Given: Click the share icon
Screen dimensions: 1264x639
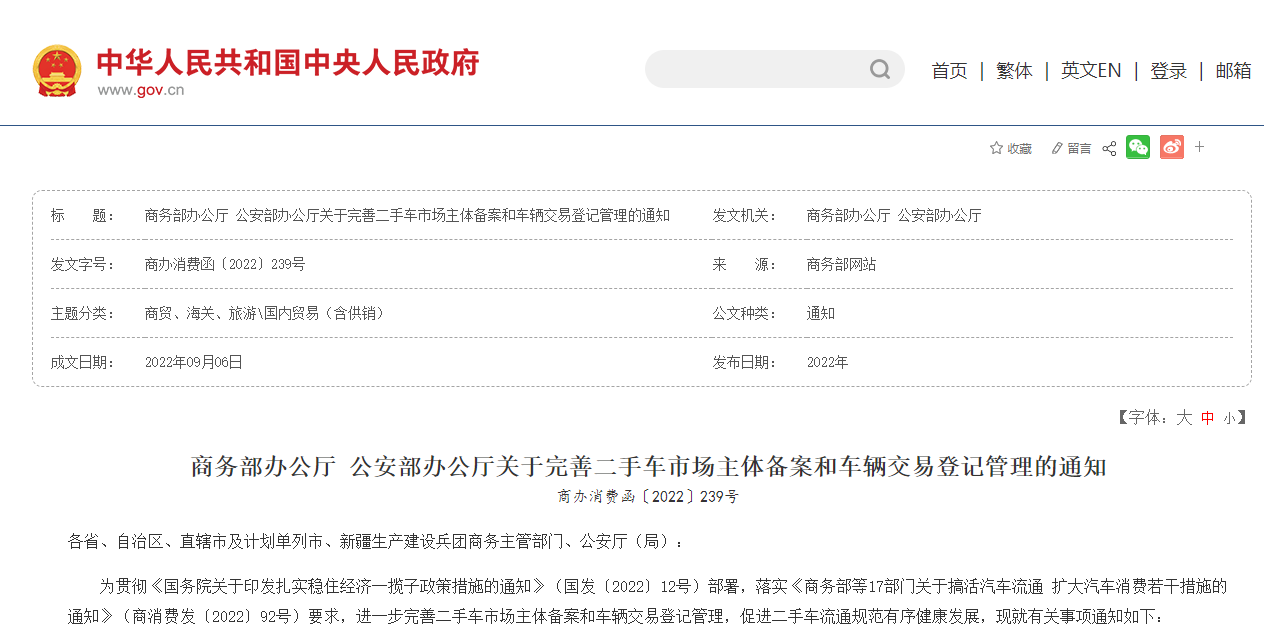Looking at the screenshot, I should pos(1109,148).
